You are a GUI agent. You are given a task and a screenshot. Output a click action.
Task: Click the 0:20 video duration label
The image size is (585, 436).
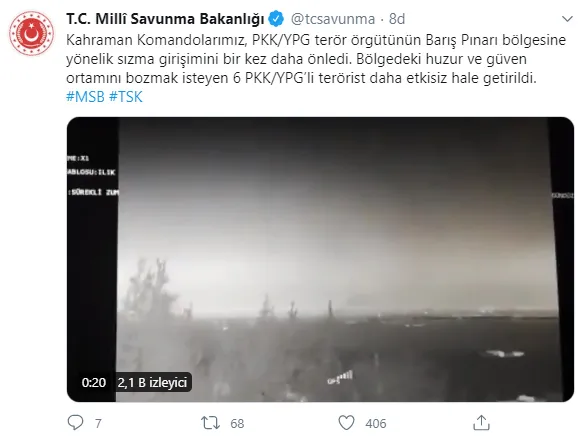(x=94, y=382)
